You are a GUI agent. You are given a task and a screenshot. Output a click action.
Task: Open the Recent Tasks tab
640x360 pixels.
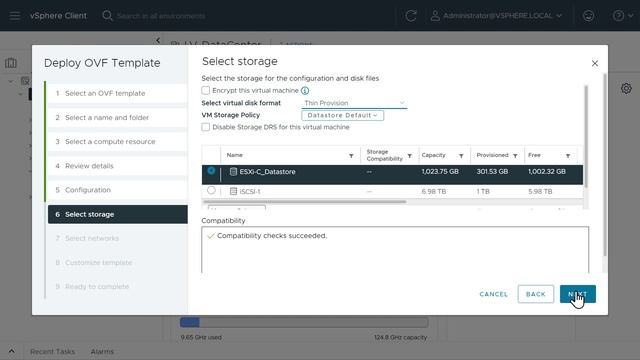tap(52, 351)
